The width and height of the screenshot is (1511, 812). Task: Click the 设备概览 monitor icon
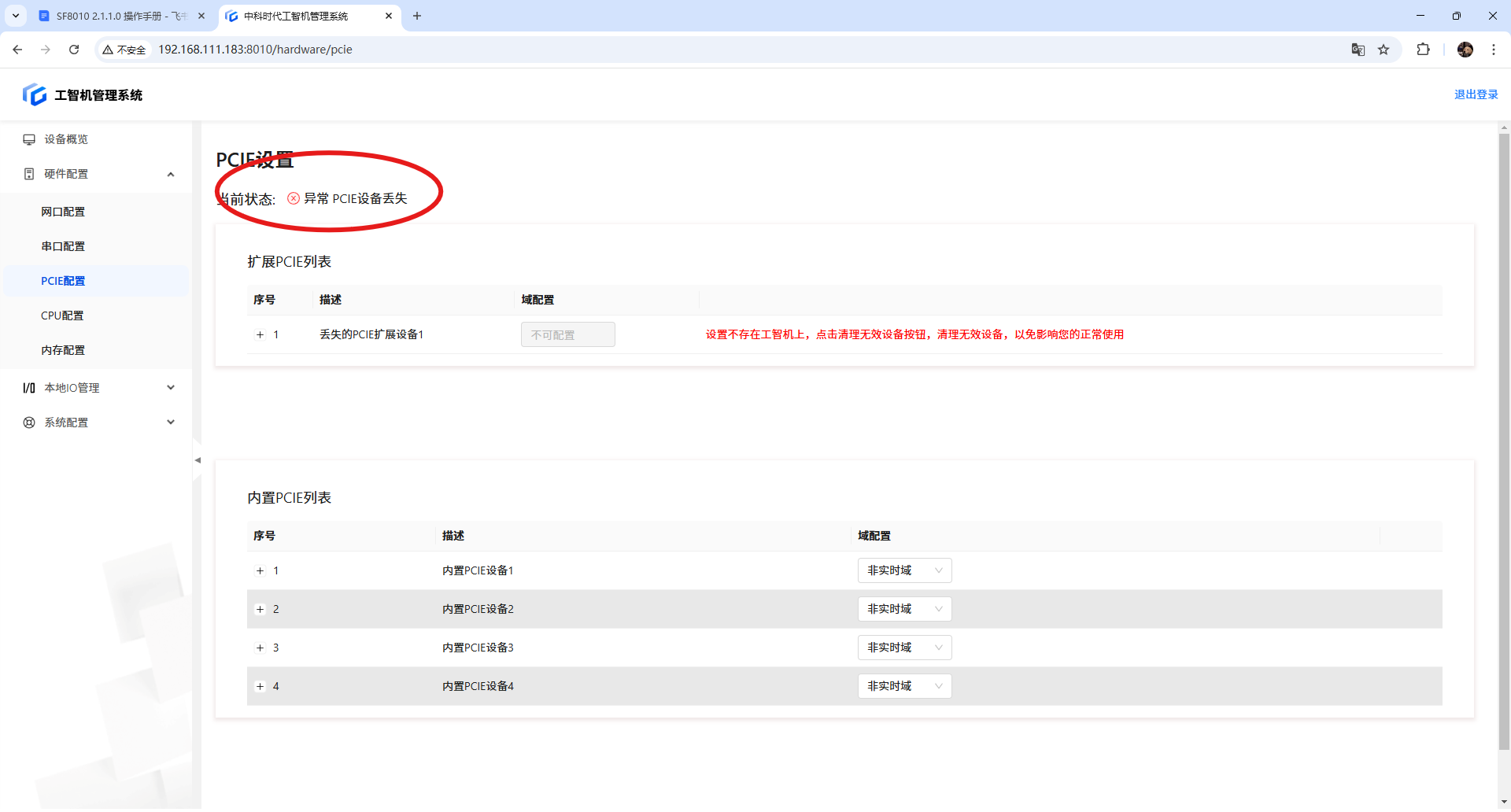point(29,139)
